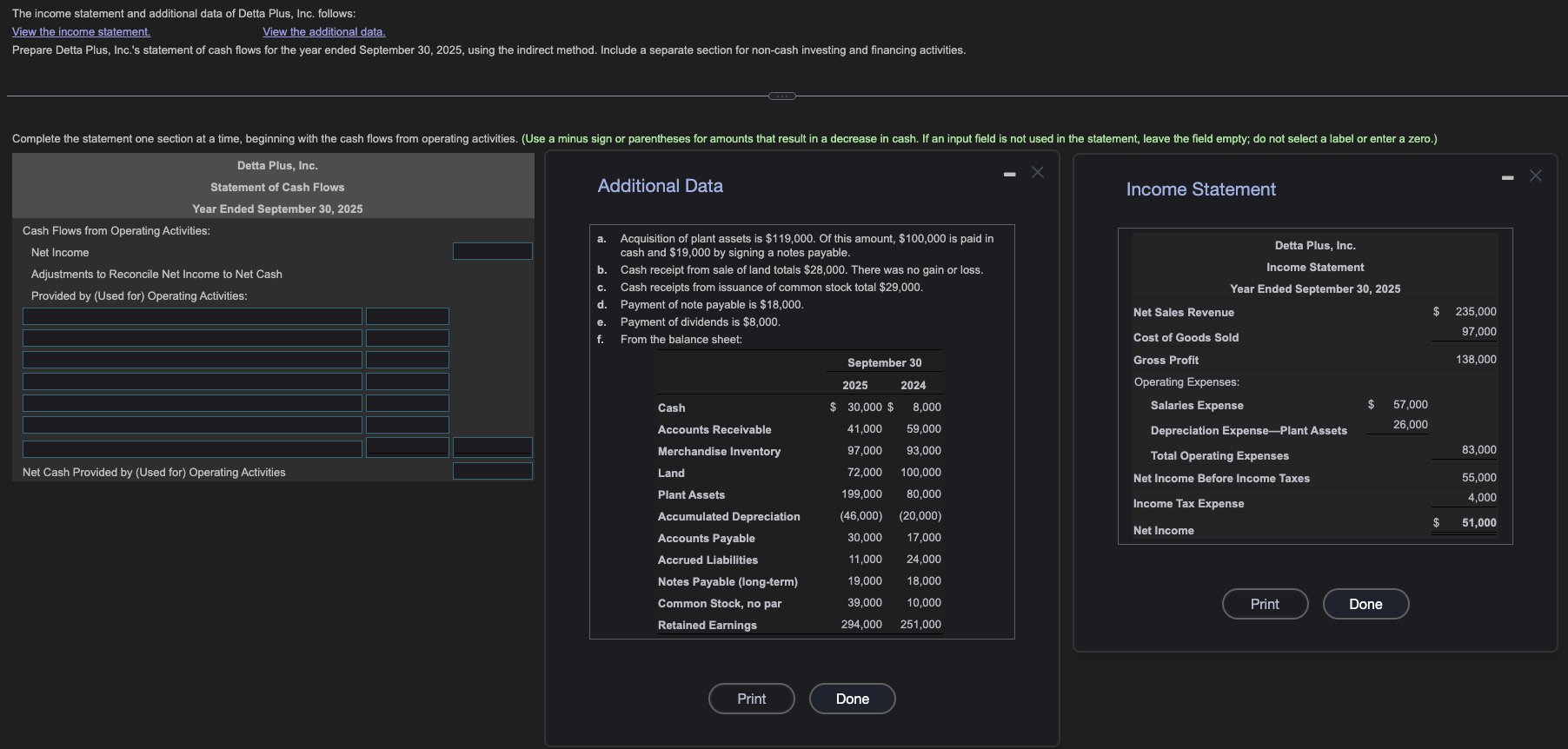Click the 'Plant Assets' balance sheet row

click(x=800, y=494)
